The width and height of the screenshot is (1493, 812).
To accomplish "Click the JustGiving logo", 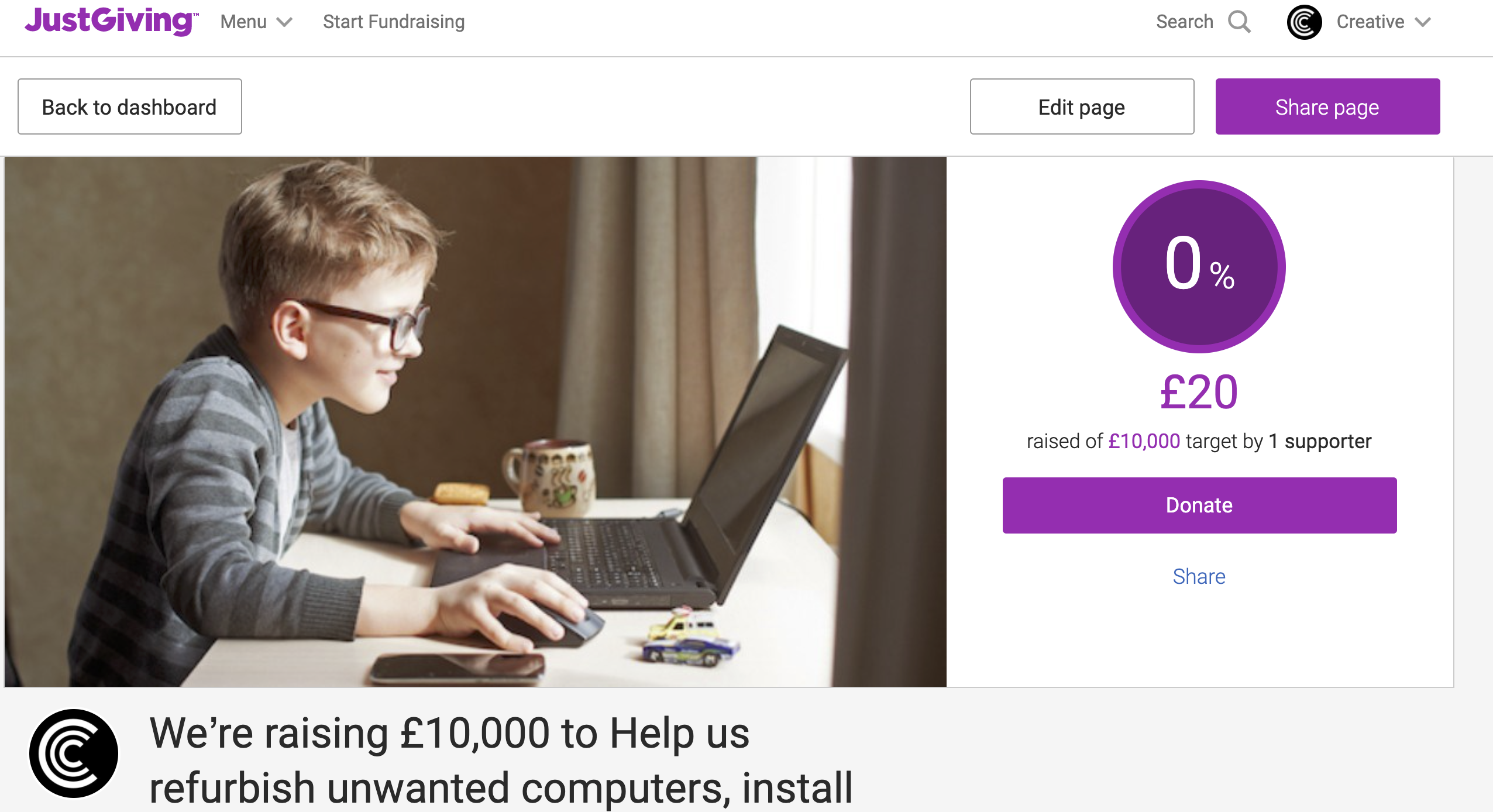I will pos(111,22).
